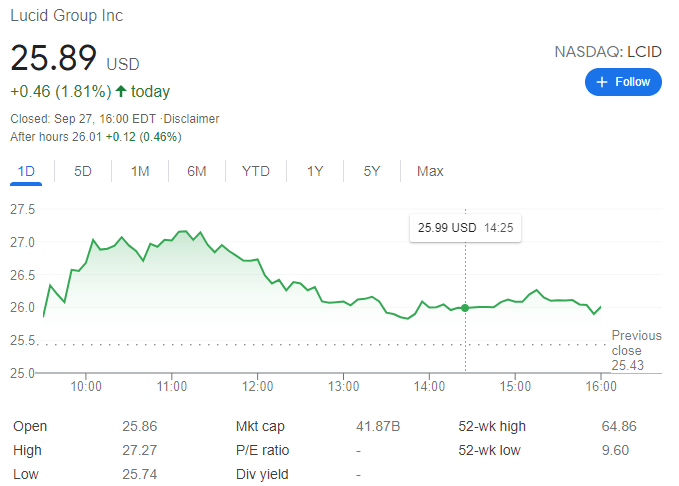Select the YTD chart tab
679x486 pixels.
pyautogui.click(x=256, y=171)
